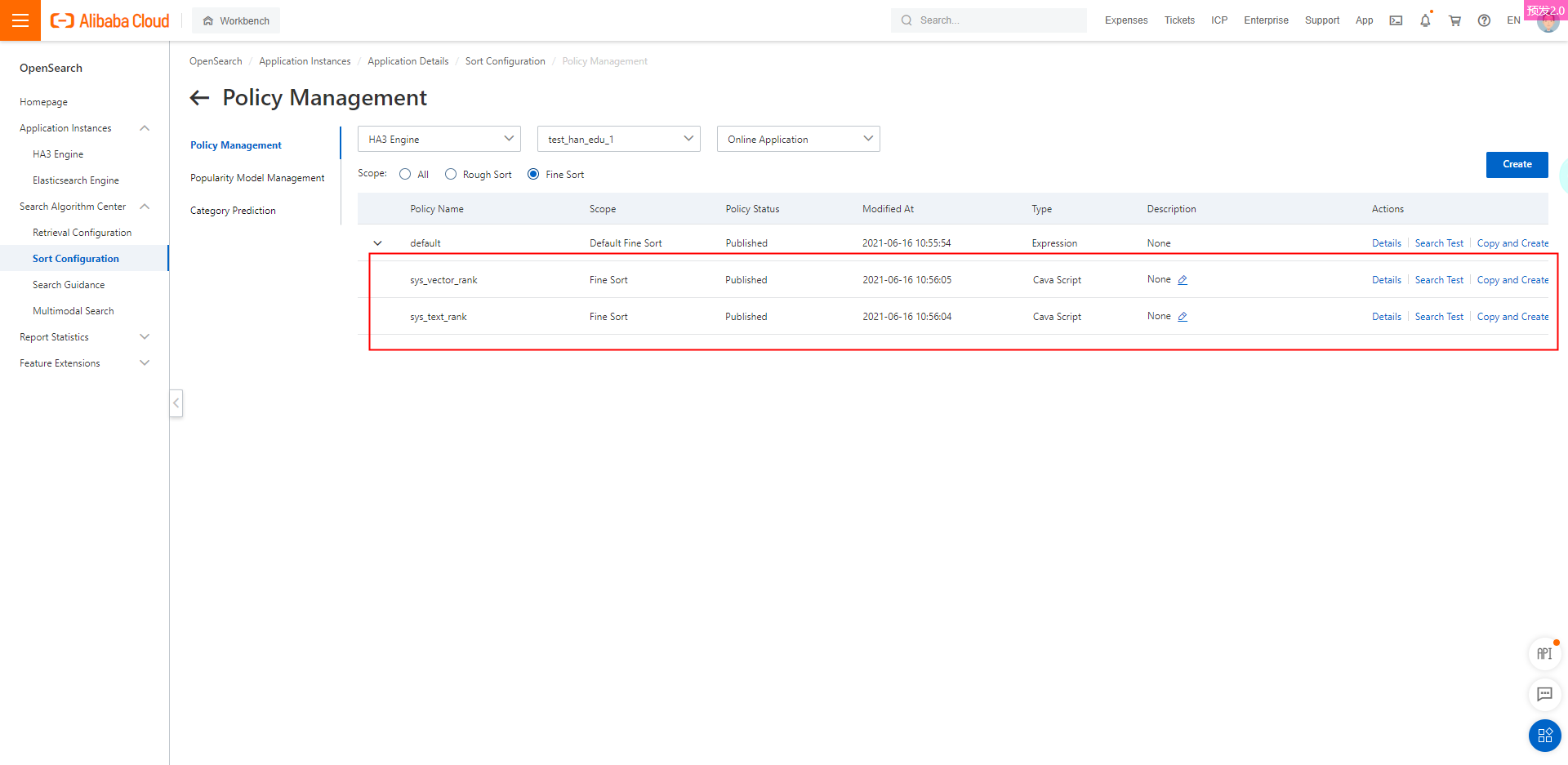Click Copy and Create for sys_vector_rank
The width and height of the screenshot is (1568, 765).
tap(1512, 280)
